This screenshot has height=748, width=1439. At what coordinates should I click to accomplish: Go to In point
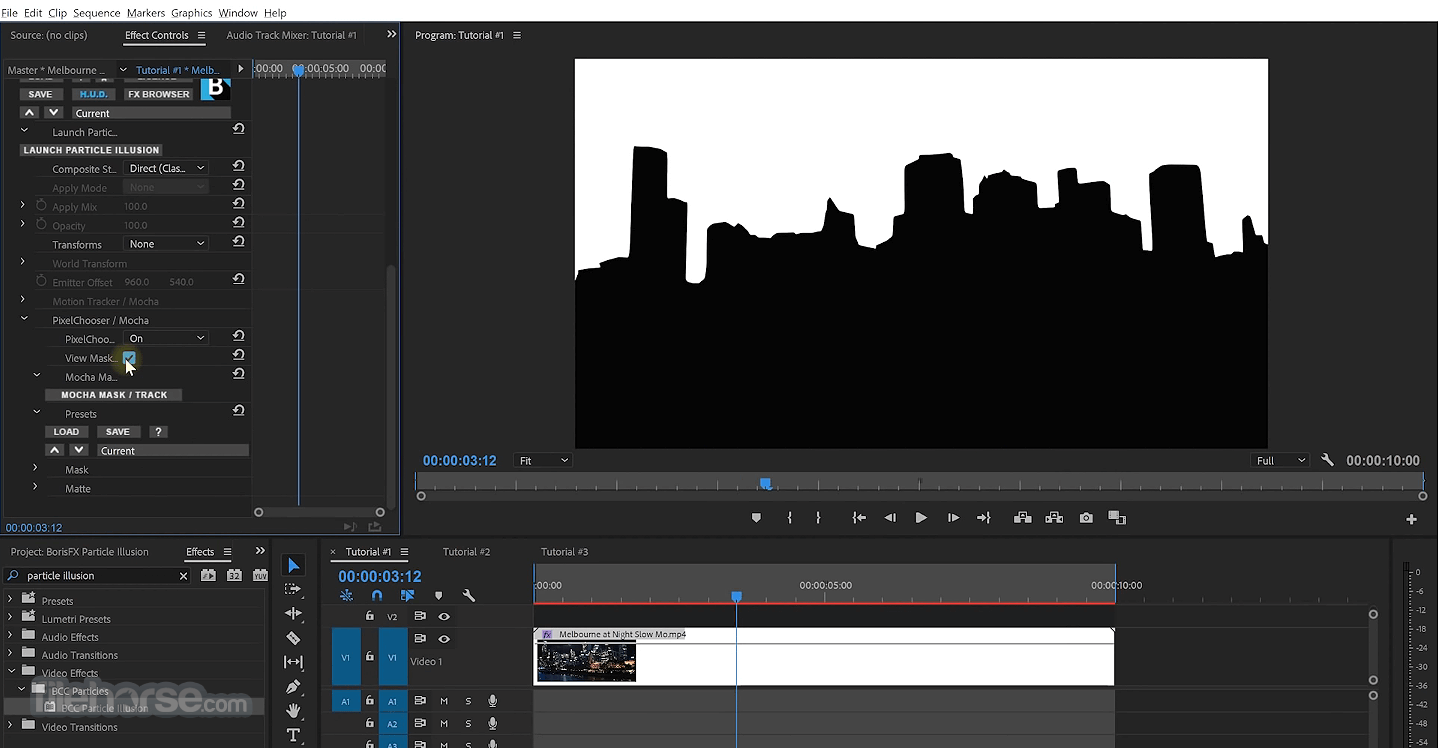[x=858, y=518]
